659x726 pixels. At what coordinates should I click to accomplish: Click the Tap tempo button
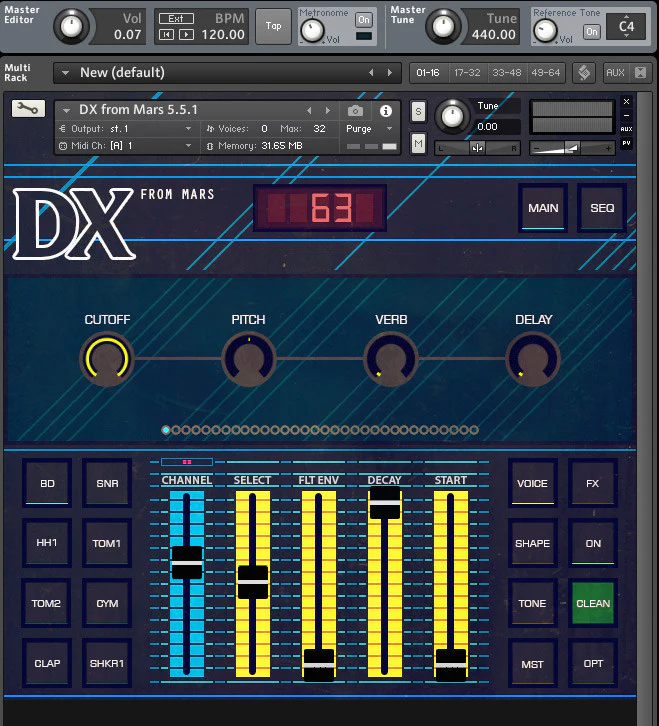[274, 26]
